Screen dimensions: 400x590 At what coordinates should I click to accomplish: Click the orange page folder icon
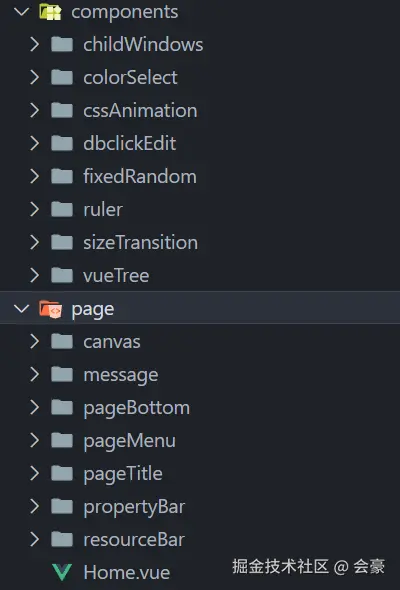pyautogui.click(x=50, y=309)
